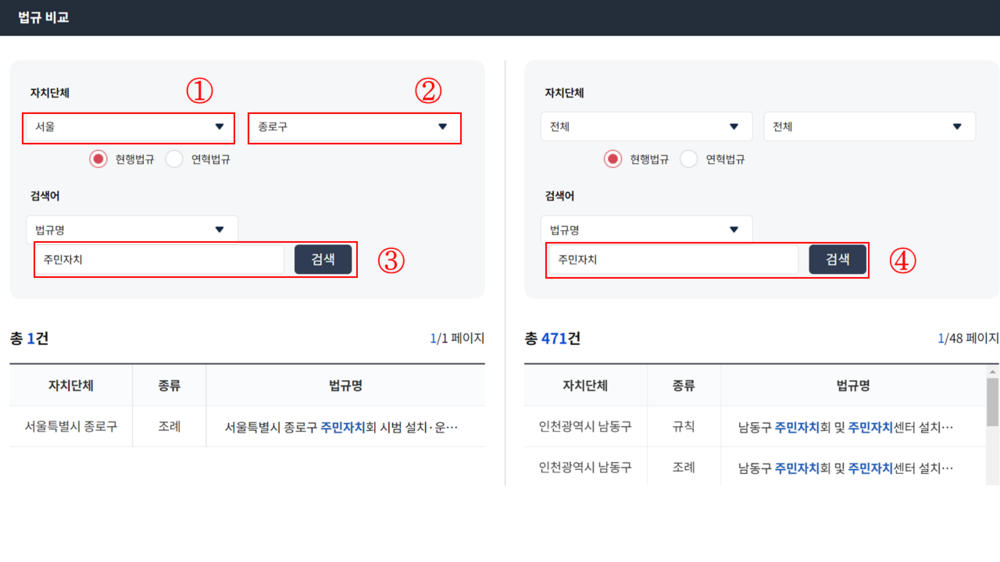The image size is (1000, 562).
Task: Open left panel 법규명 search type dropdown
Action: tap(132, 230)
